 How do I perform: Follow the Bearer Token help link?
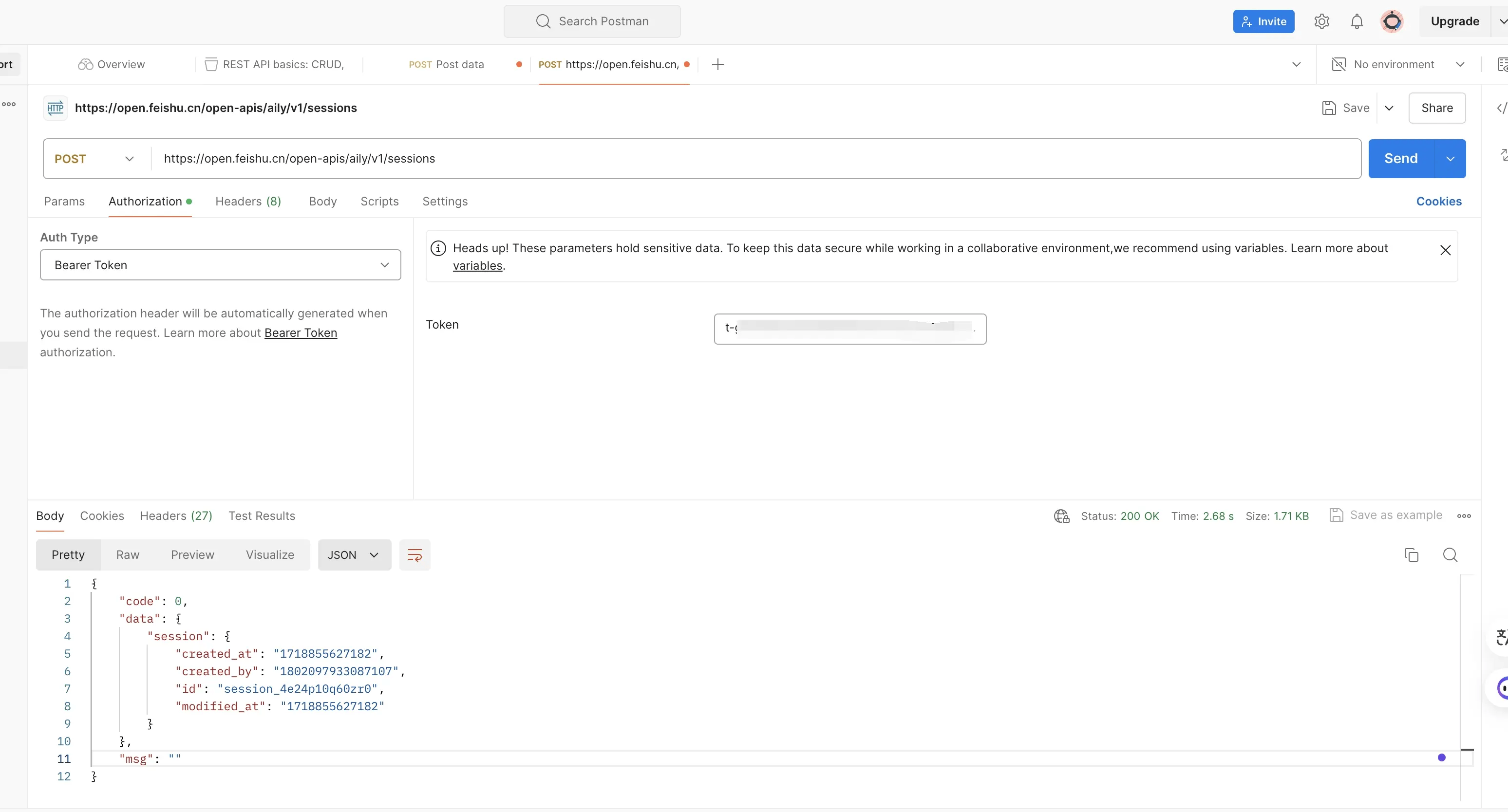[301, 333]
